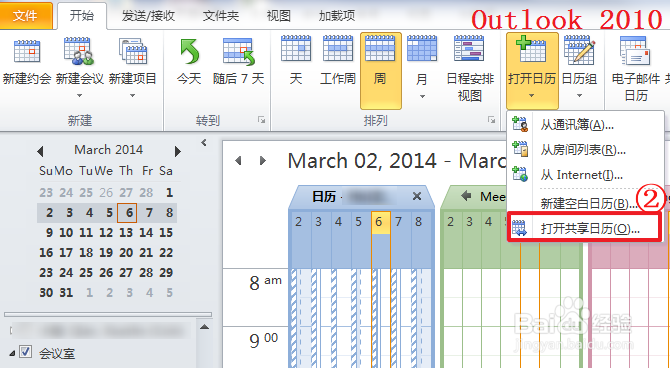Go to previous month in date navigator
The image size is (670, 368).
[x=40, y=151]
